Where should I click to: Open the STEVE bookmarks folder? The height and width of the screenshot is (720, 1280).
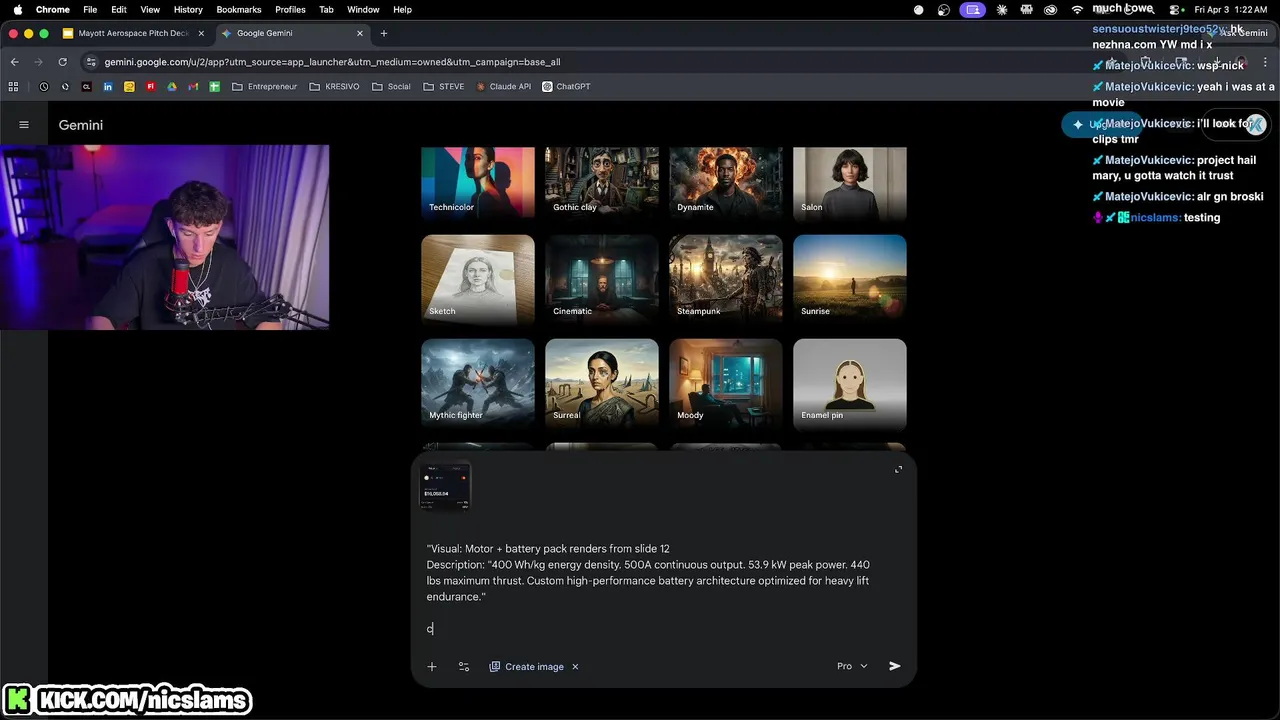click(443, 87)
